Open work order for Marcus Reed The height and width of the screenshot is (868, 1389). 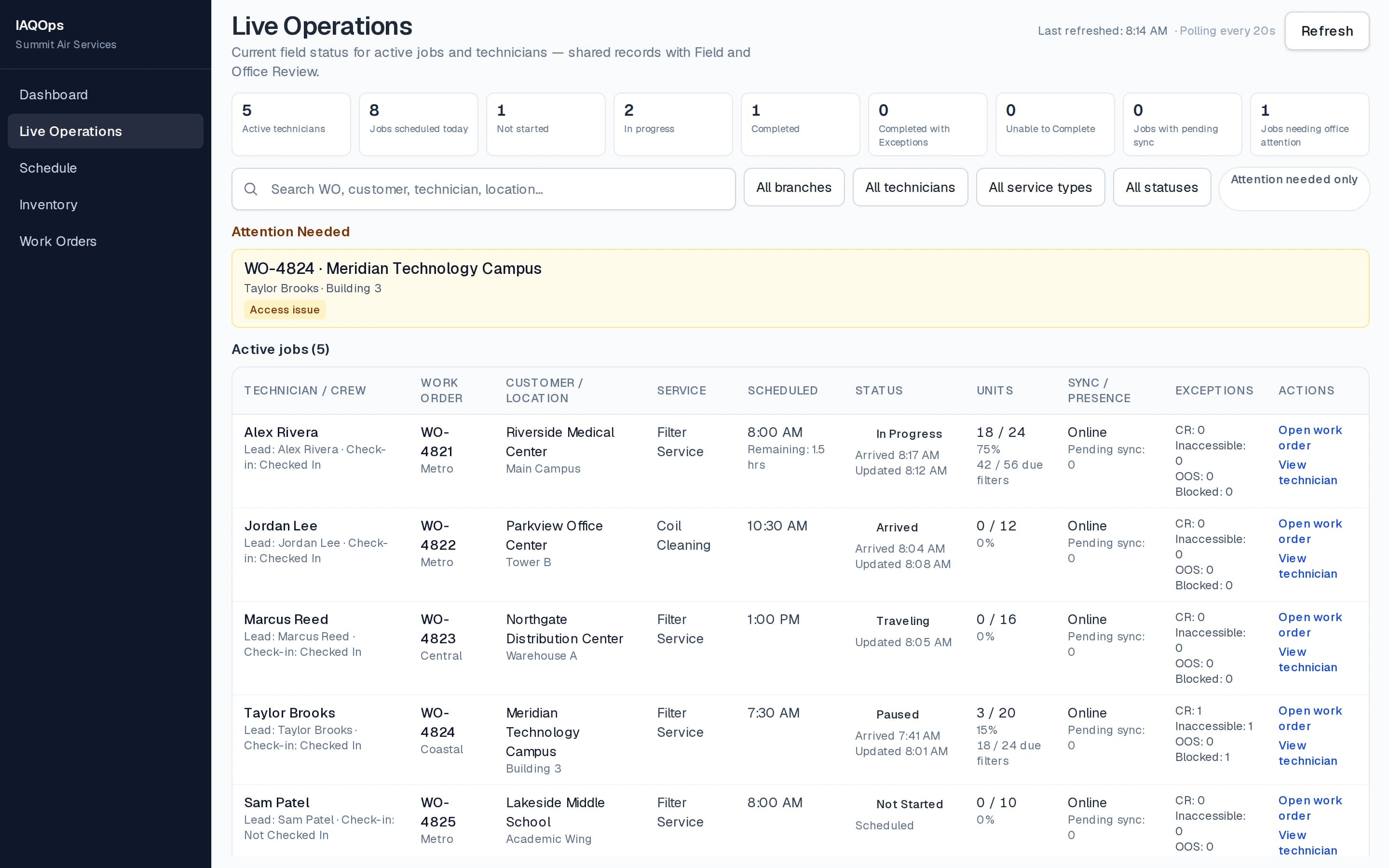tap(1310, 624)
